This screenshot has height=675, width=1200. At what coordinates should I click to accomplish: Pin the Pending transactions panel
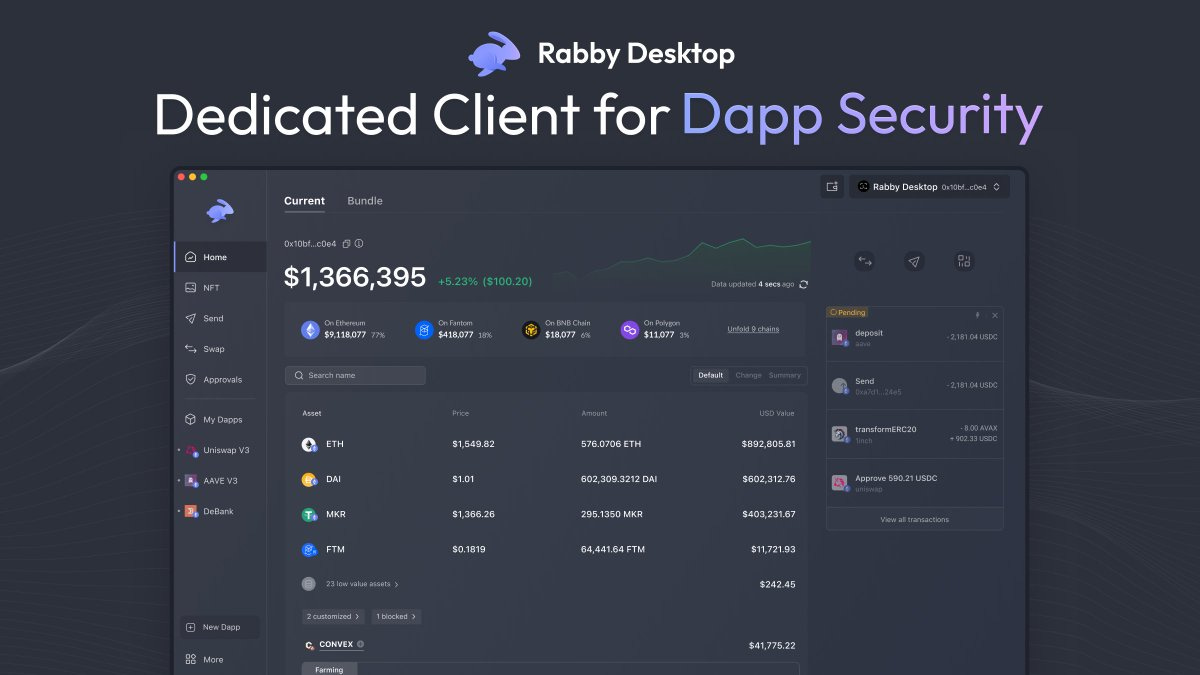tap(978, 315)
